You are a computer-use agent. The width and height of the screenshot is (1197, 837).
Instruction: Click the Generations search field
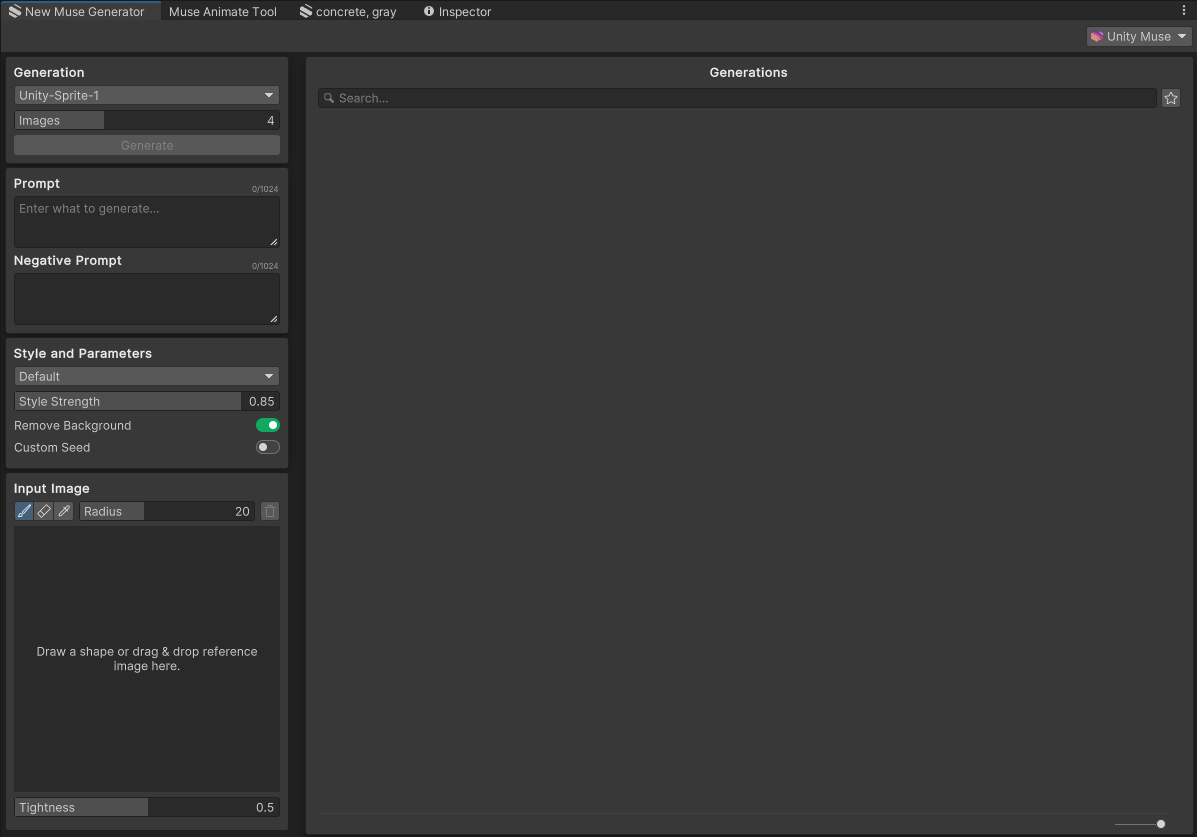[737, 98]
